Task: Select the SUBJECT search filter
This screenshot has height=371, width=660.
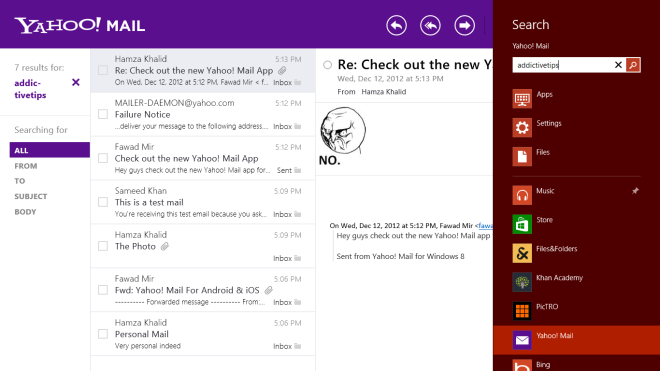Action: [31, 196]
